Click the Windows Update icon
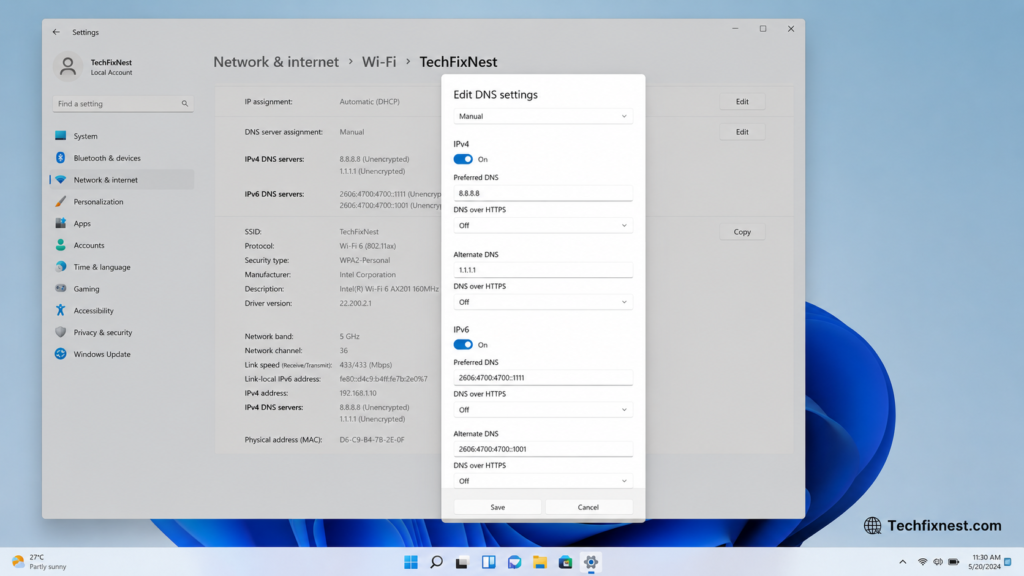The height and width of the screenshot is (576, 1024). 61,354
